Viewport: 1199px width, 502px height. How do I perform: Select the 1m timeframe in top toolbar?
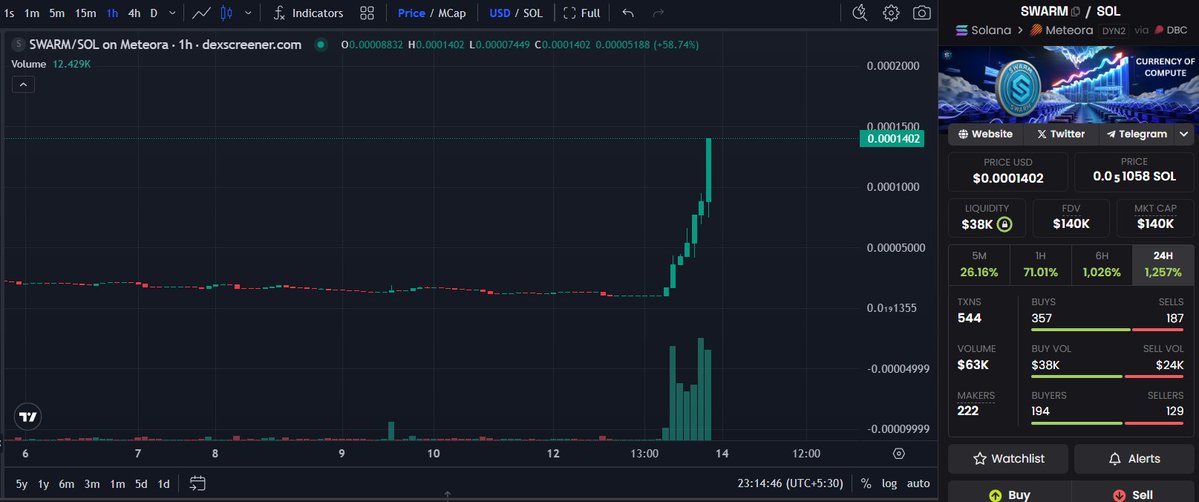(x=32, y=13)
